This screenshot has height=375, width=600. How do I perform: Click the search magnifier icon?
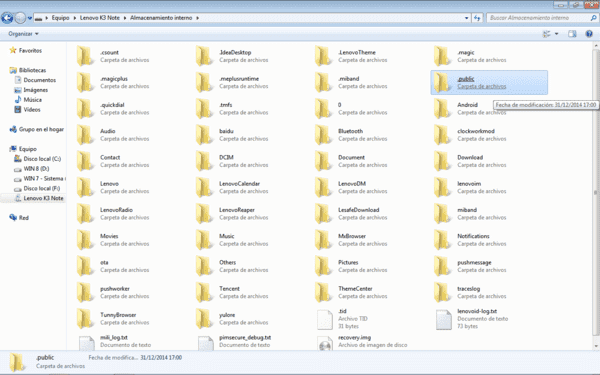[x=593, y=18]
